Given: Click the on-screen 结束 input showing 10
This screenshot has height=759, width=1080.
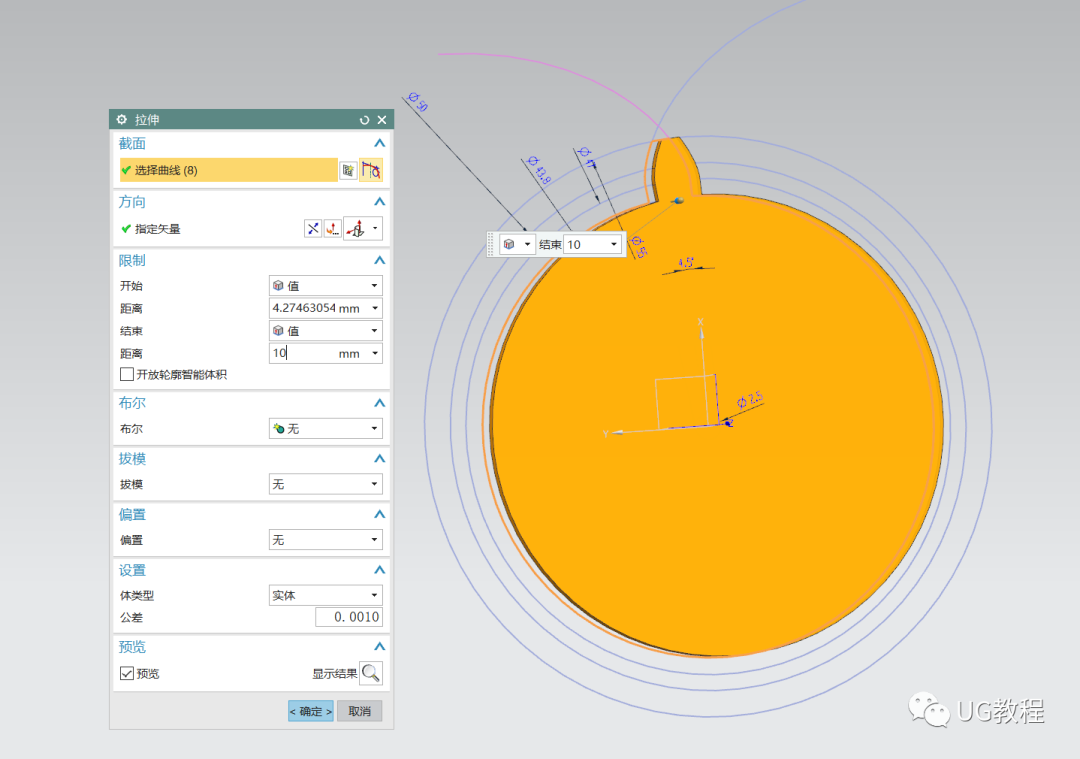Looking at the screenshot, I should coord(585,244).
